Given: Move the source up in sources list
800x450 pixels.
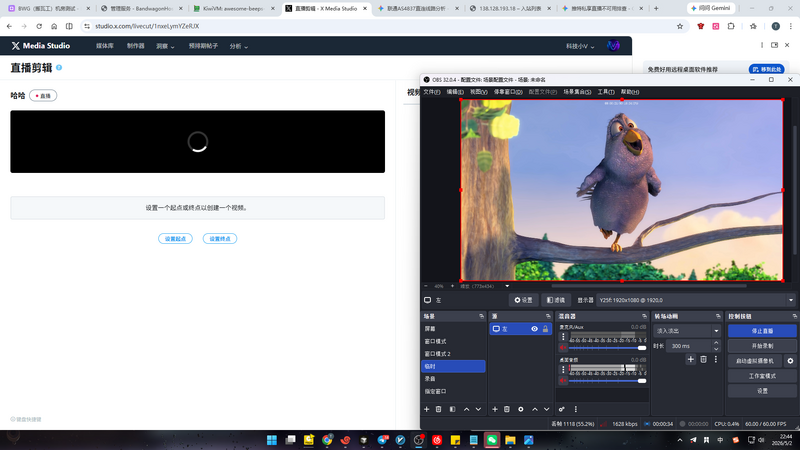Looking at the screenshot, I should click(x=535, y=409).
